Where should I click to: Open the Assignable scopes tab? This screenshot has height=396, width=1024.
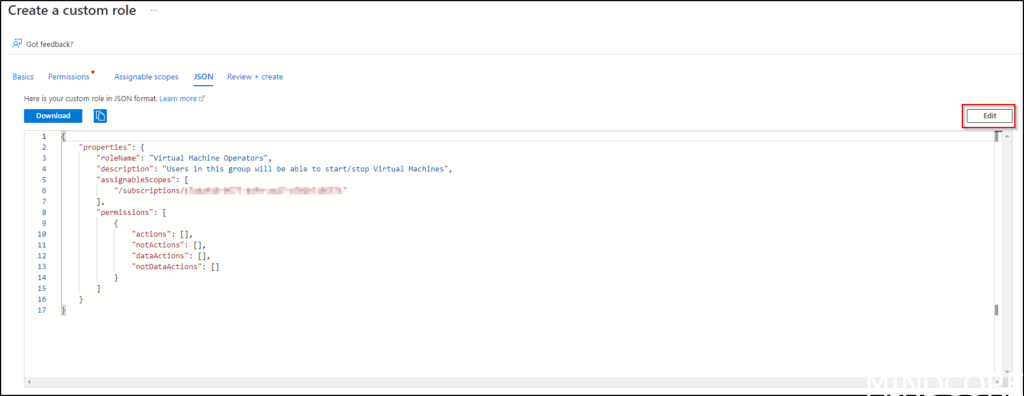coord(146,76)
